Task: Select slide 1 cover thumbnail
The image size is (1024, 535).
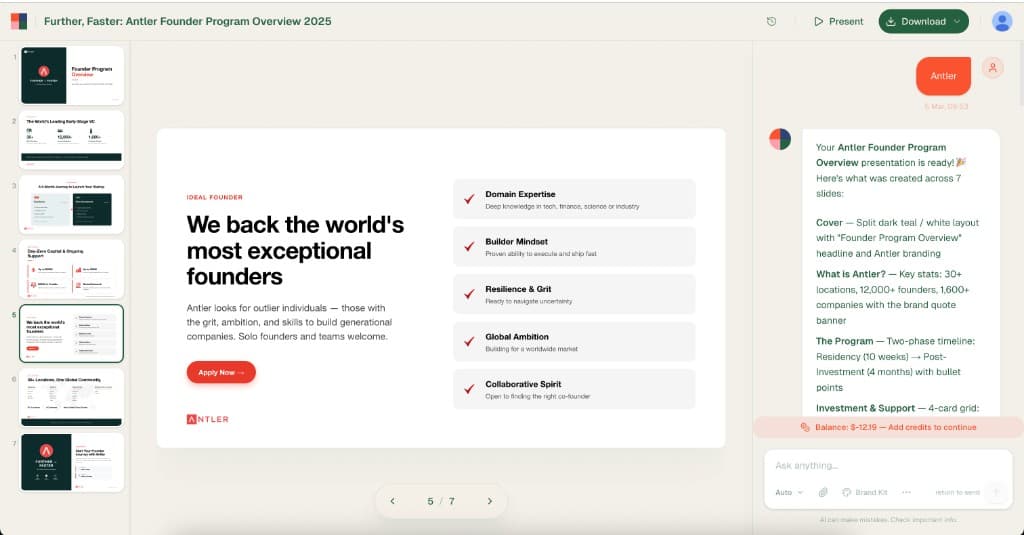Action: pos(72,75)
